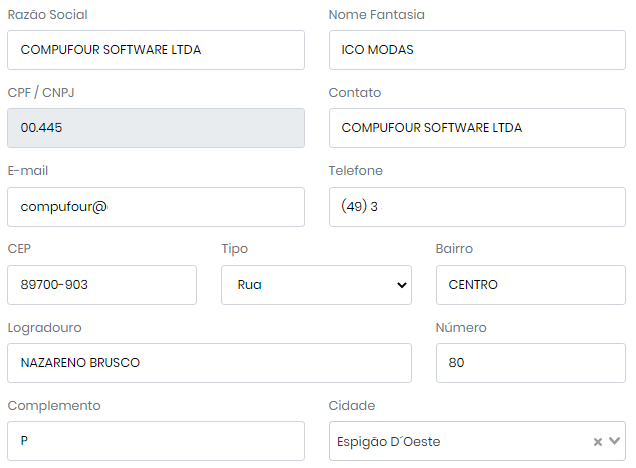Click the Número field showing 80
This screenshot has height=468, width=636.
click(530, 363)
